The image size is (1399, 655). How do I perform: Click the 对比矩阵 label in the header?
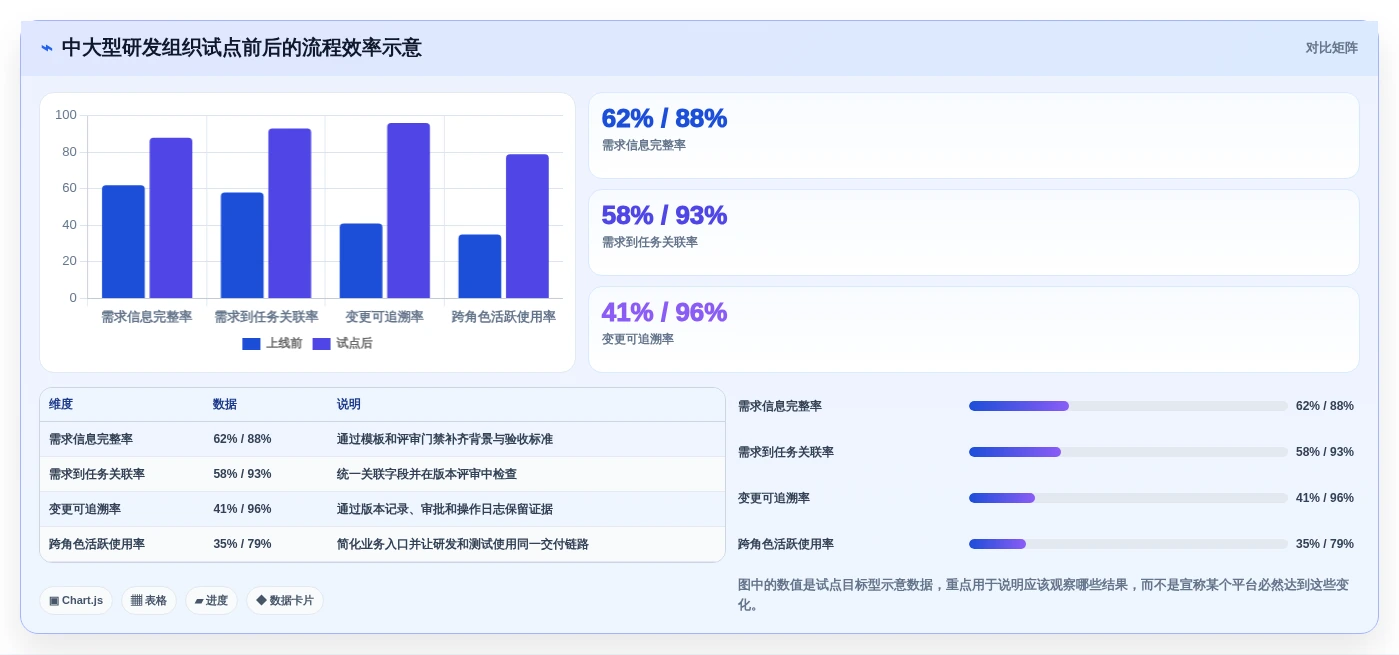click(1331, 48)
